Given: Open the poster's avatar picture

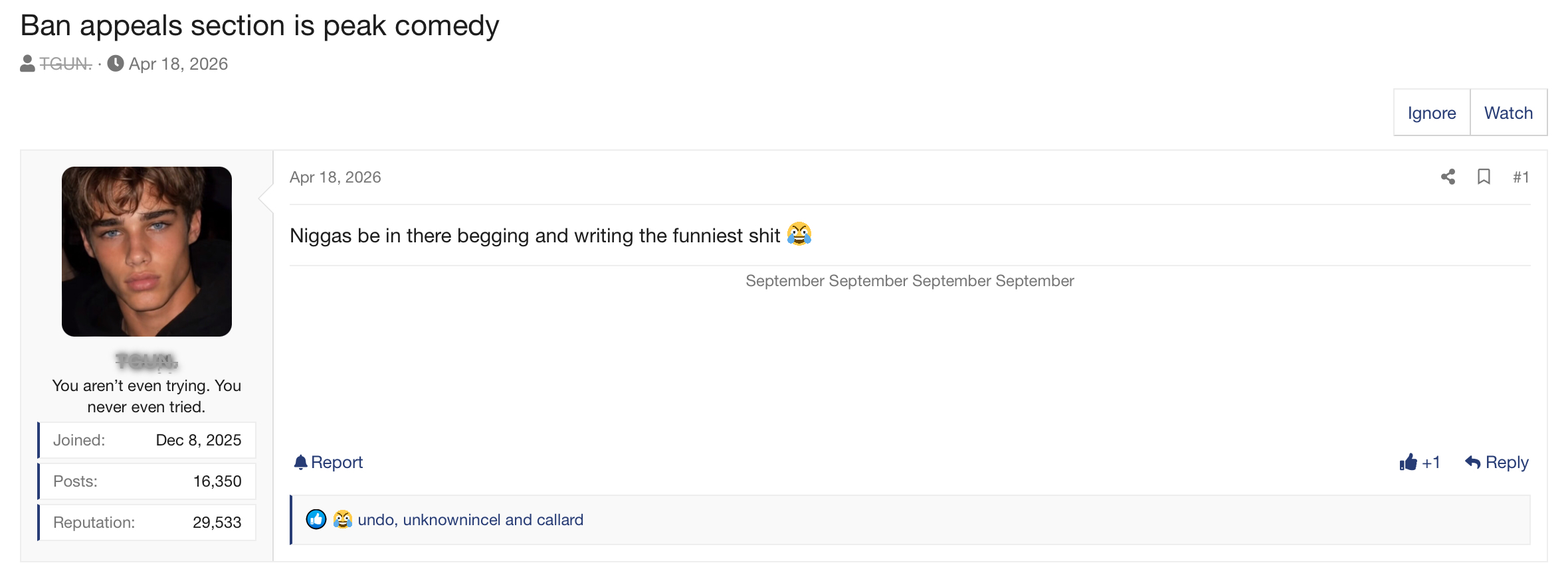Looking at the screenshot, I should coord(147,252).
